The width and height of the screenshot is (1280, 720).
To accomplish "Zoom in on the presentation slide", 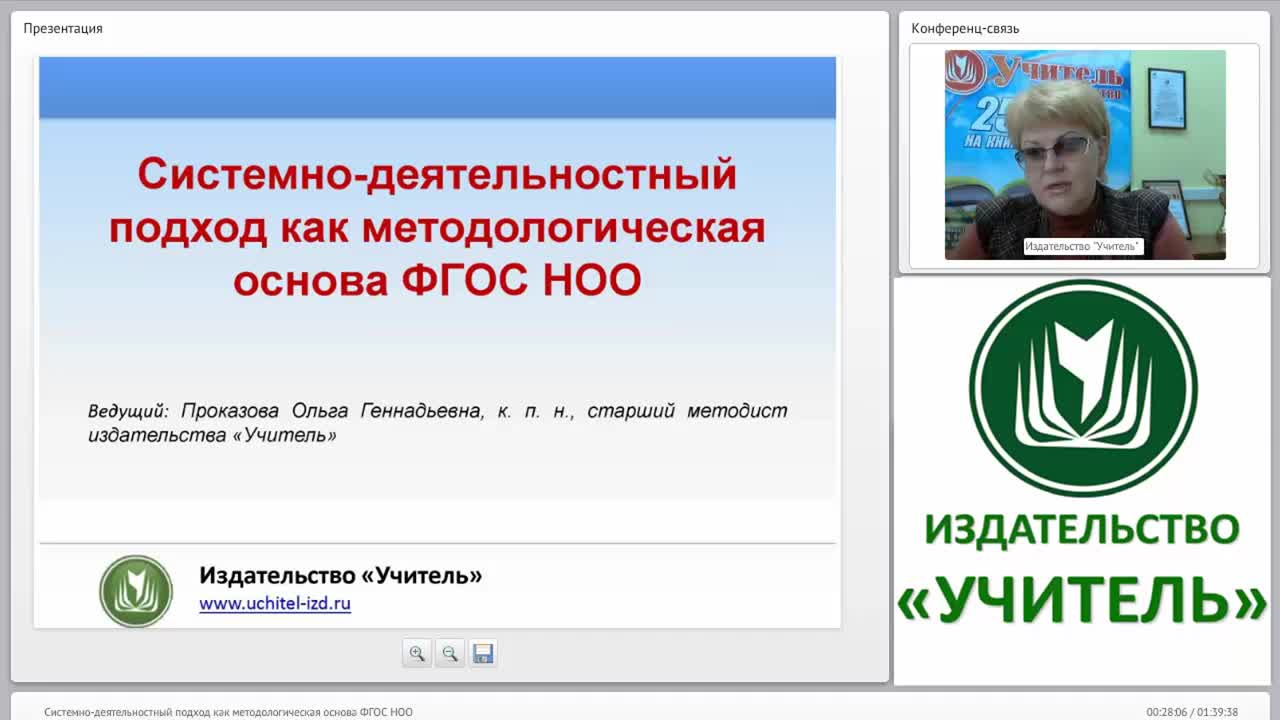I will 417,654.
